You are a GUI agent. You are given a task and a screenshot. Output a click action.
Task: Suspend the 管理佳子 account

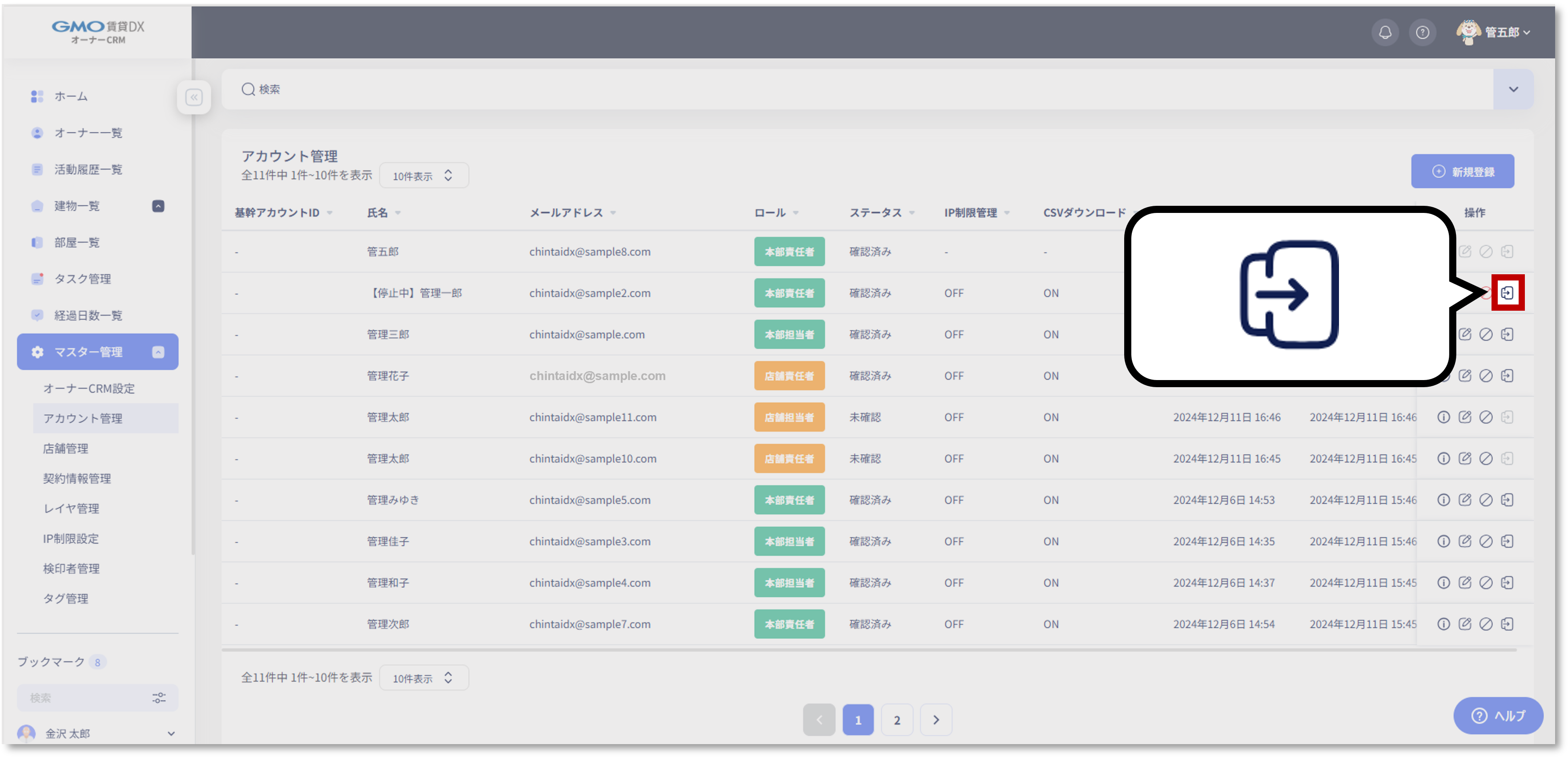(x=1486, y=541)
